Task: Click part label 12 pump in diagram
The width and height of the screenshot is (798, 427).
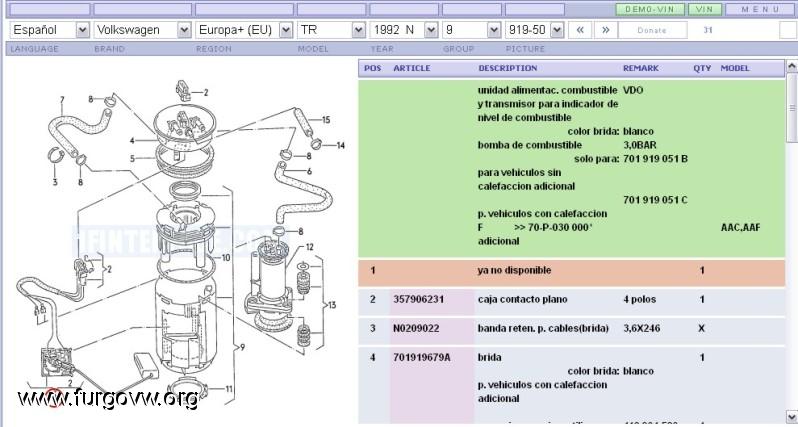Action: pos(309,247)
